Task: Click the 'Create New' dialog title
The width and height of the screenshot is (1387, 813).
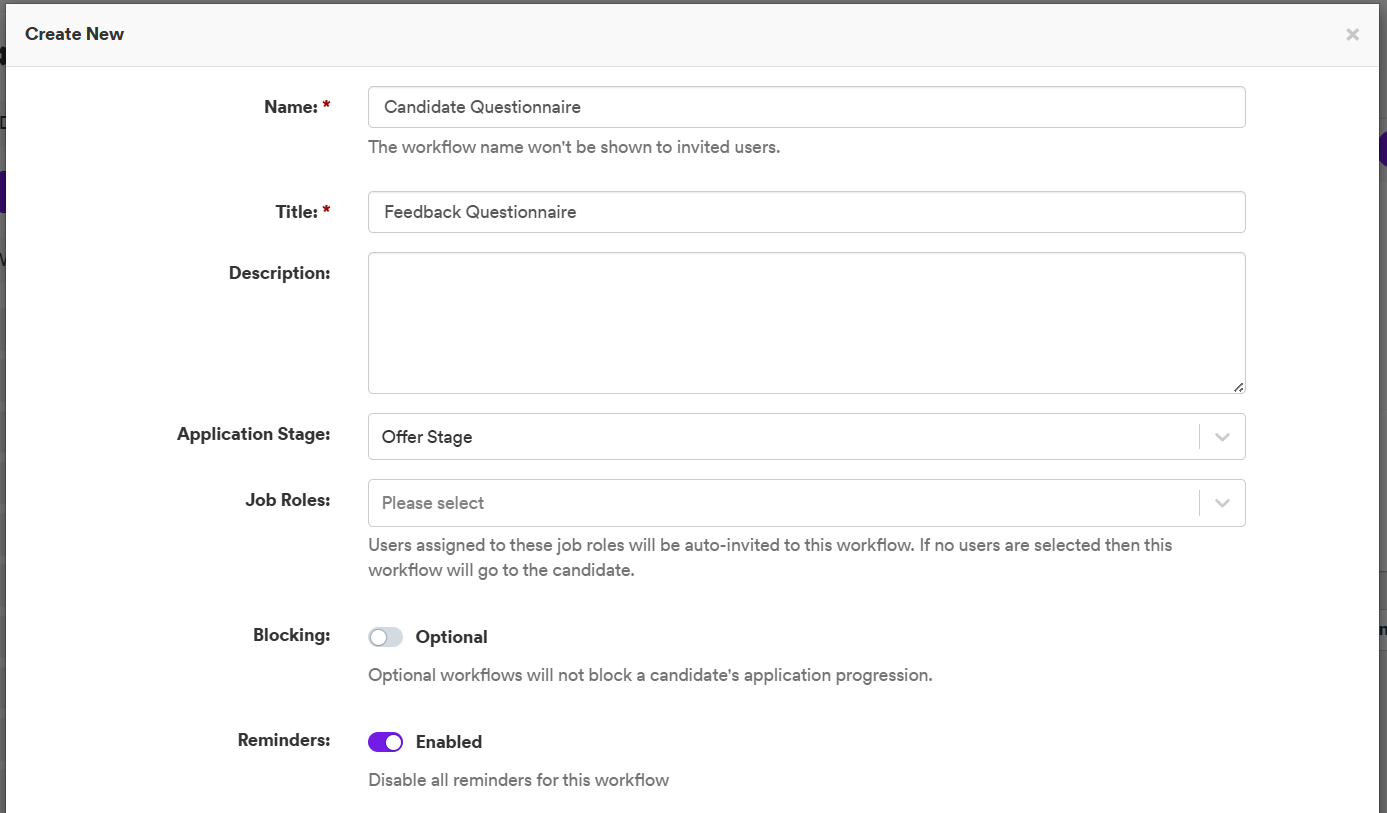Action: pyautogui.click(x=75, y=34)
